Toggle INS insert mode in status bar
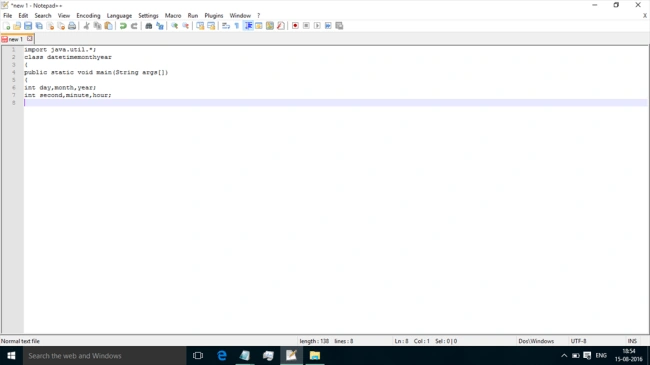The image size is (650, 365). pyautogui.click(x=632, y=341)
